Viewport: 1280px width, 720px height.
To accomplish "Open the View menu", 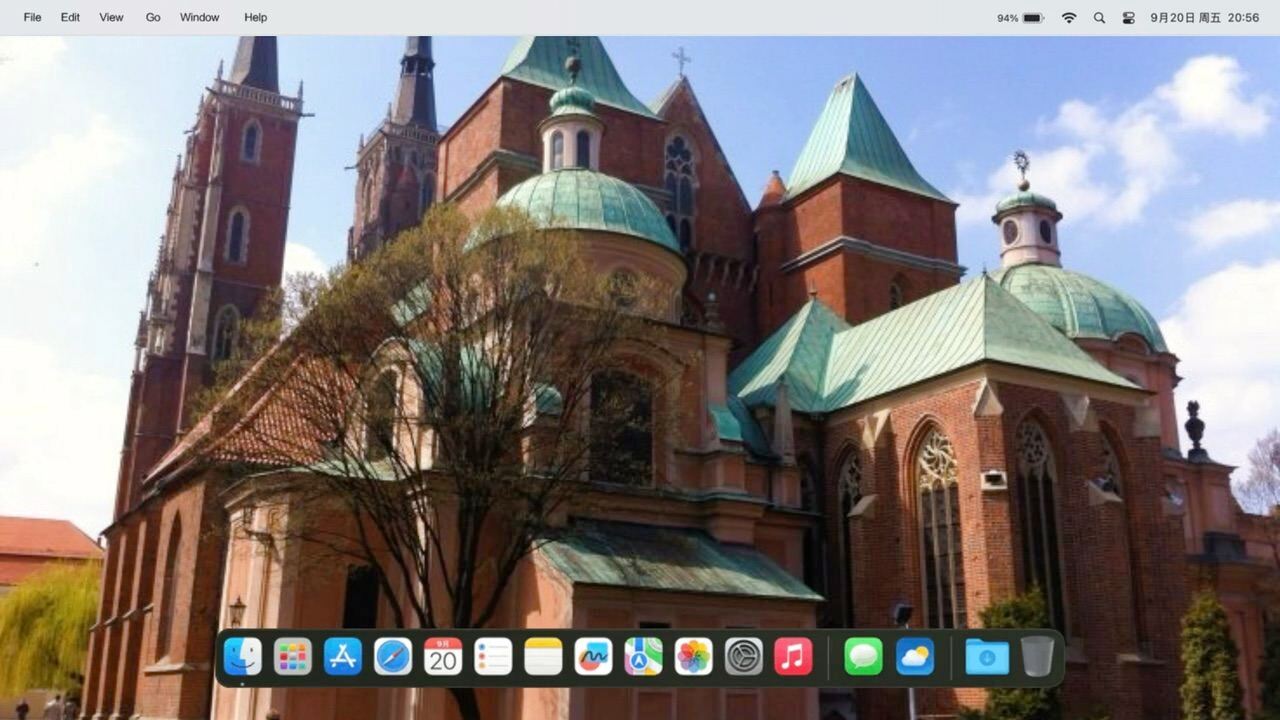I will 112,17.
